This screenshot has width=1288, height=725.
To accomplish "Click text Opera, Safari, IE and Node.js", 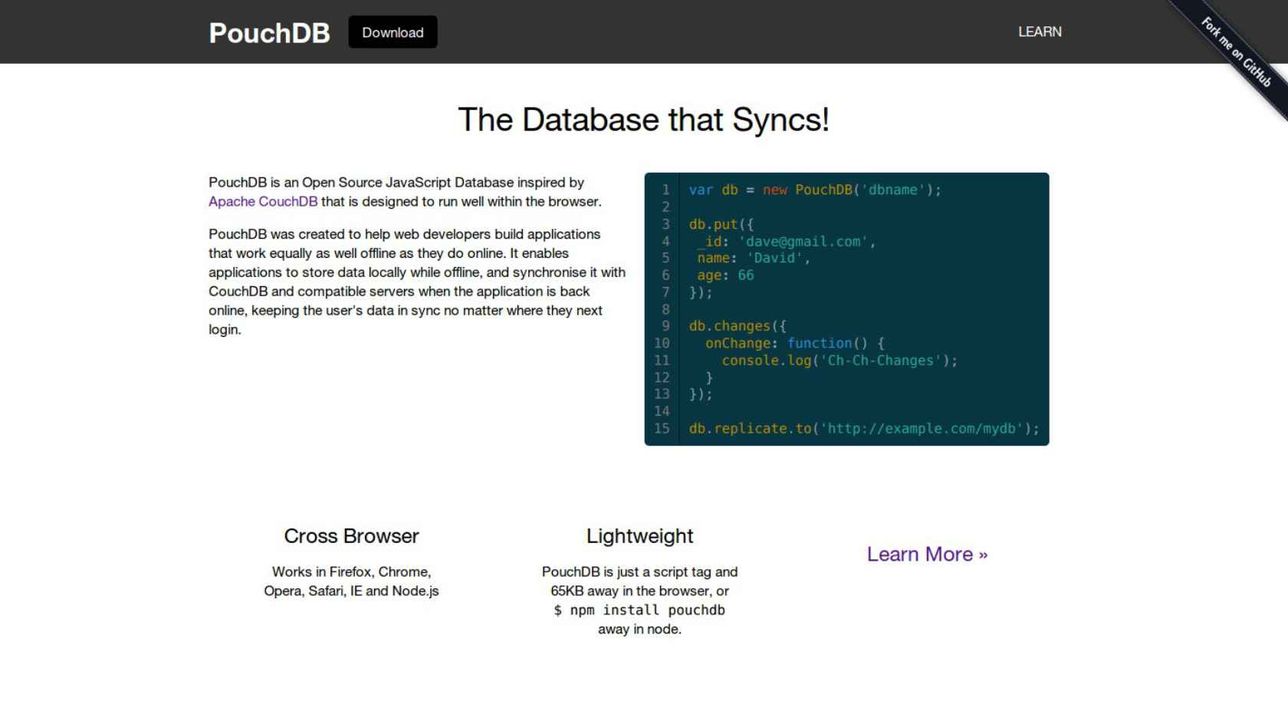I will [x=351, y=591].
